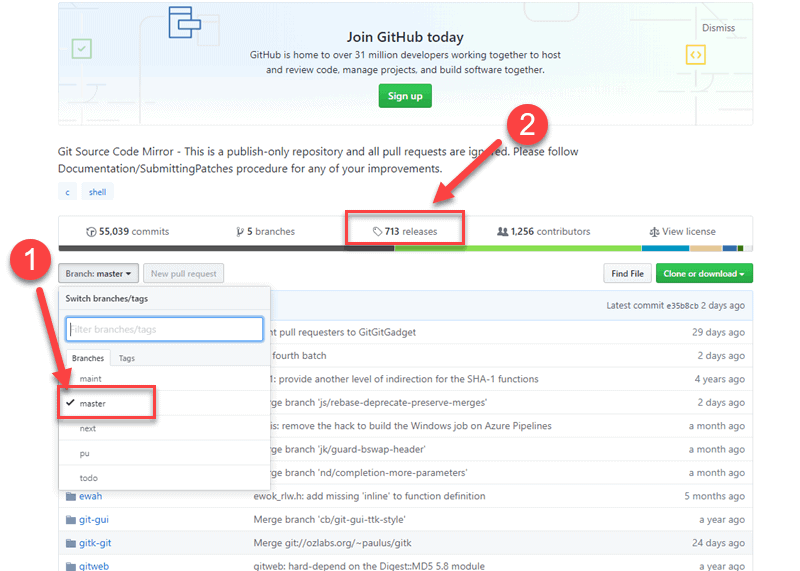Screen dimensions: 800x571
Task: Click the blue segment of language bar
Action: tap(665, 249)
